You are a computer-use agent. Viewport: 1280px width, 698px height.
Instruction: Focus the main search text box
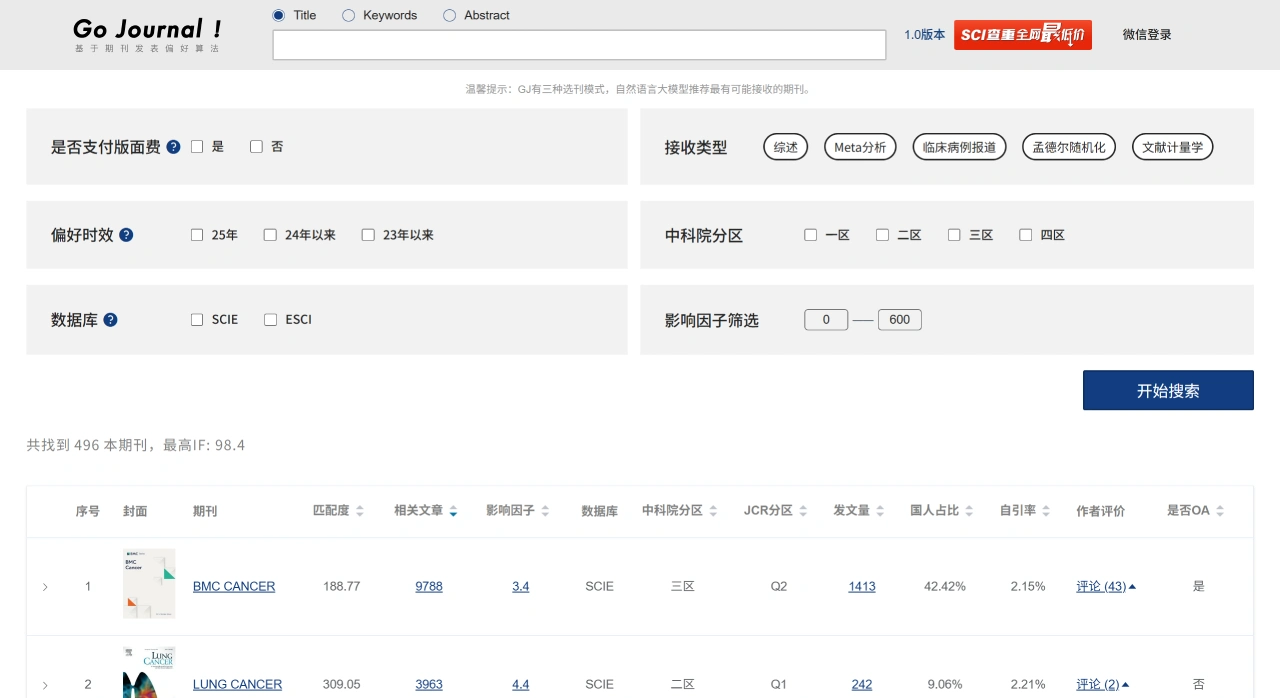click(579, 45)
